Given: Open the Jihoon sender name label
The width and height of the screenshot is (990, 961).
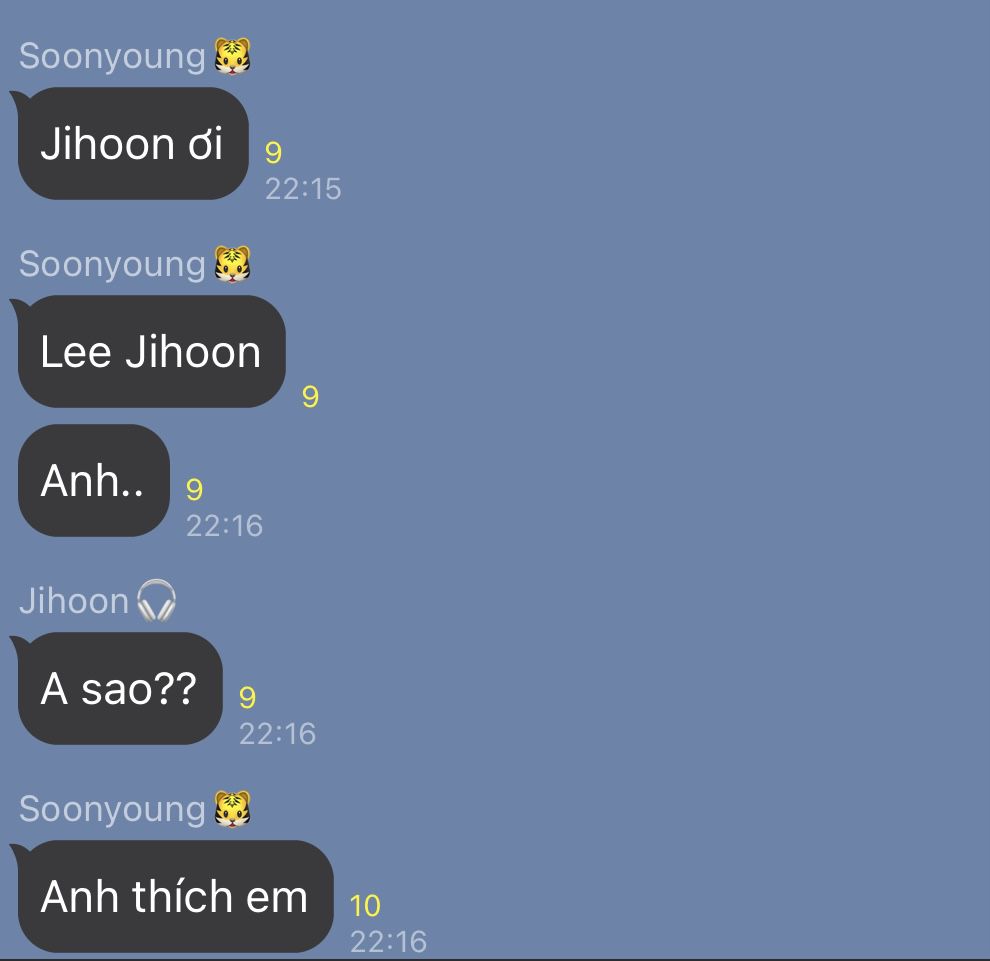Looking at the screenshot, I should click(x=74, y=600).
